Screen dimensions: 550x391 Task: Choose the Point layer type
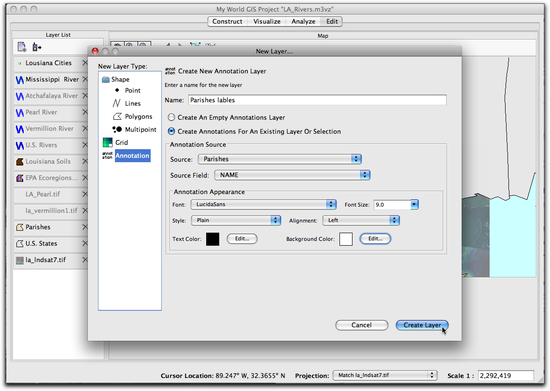128,90
